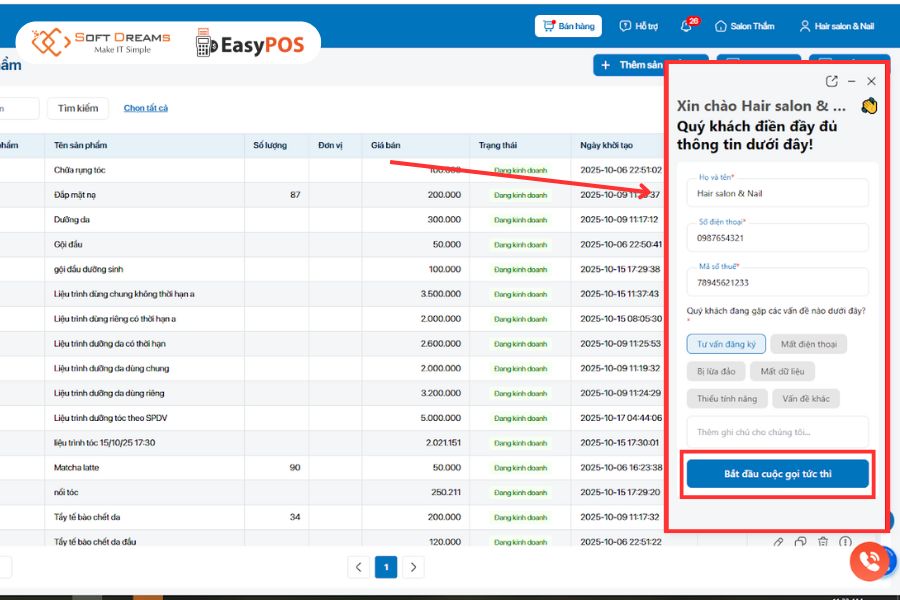Image resolution: width=900 pixels, height=600 pixels.
Task: Open the 'Bán hàng' sales tab
Action: tap(568, 26)
